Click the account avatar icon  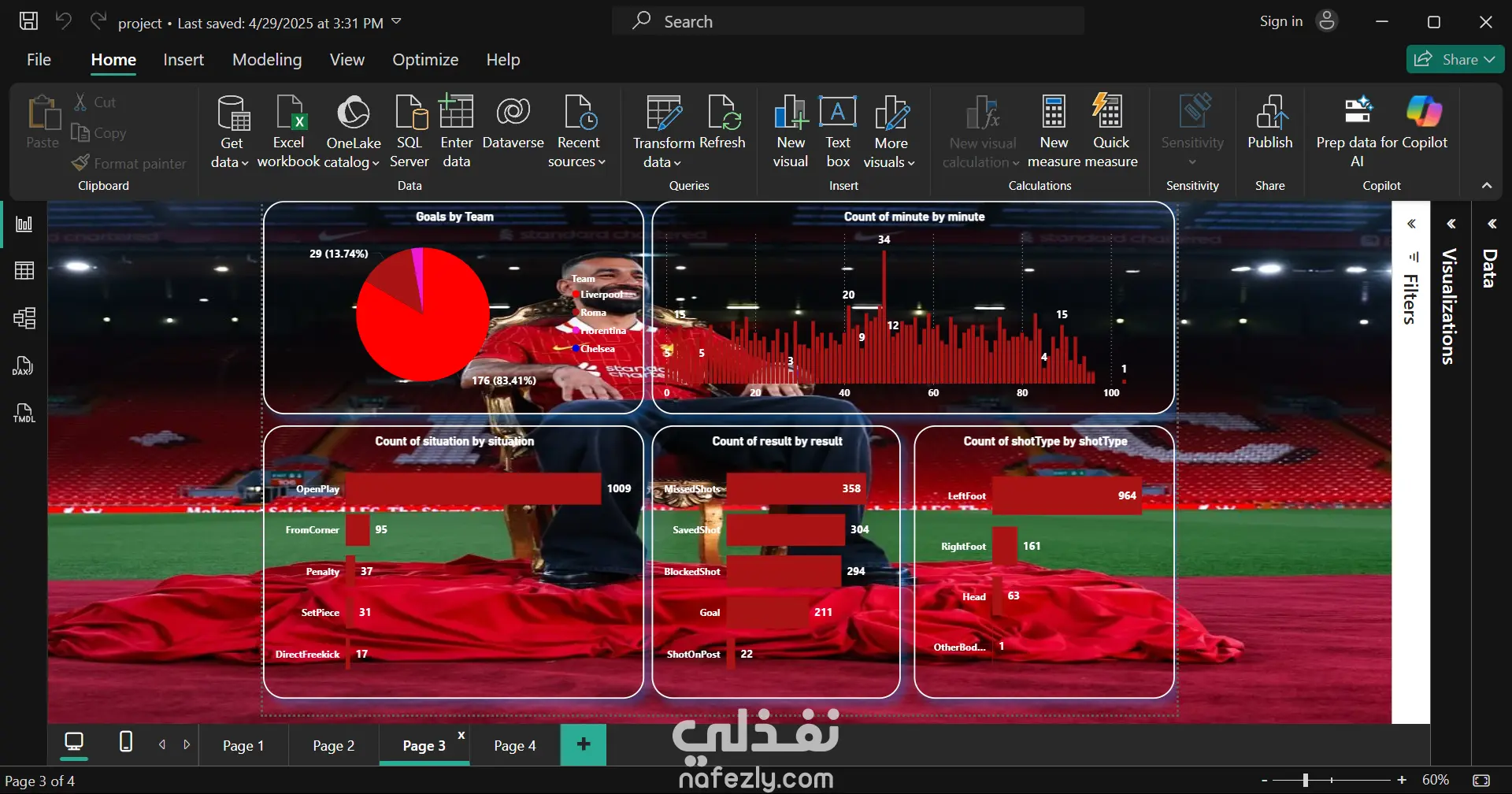[x=1327, y=21]
